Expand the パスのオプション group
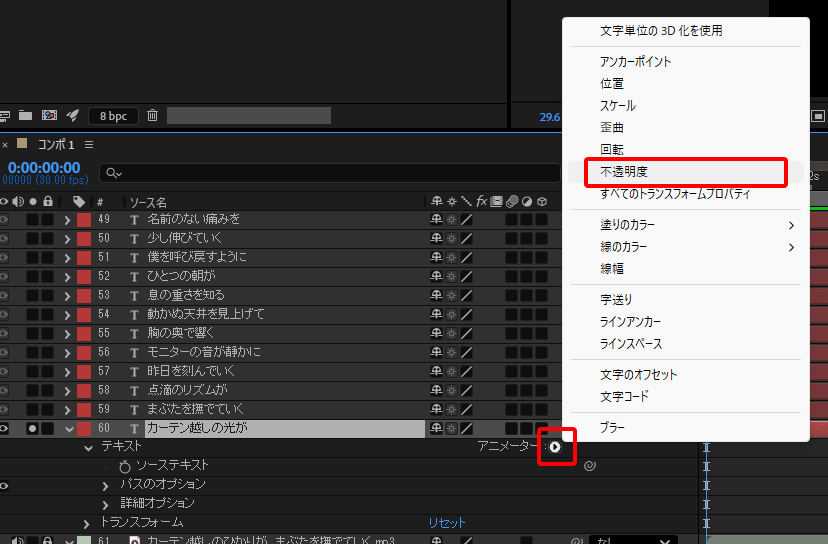This screenshot has height=544, width=828. coord(106,485)
